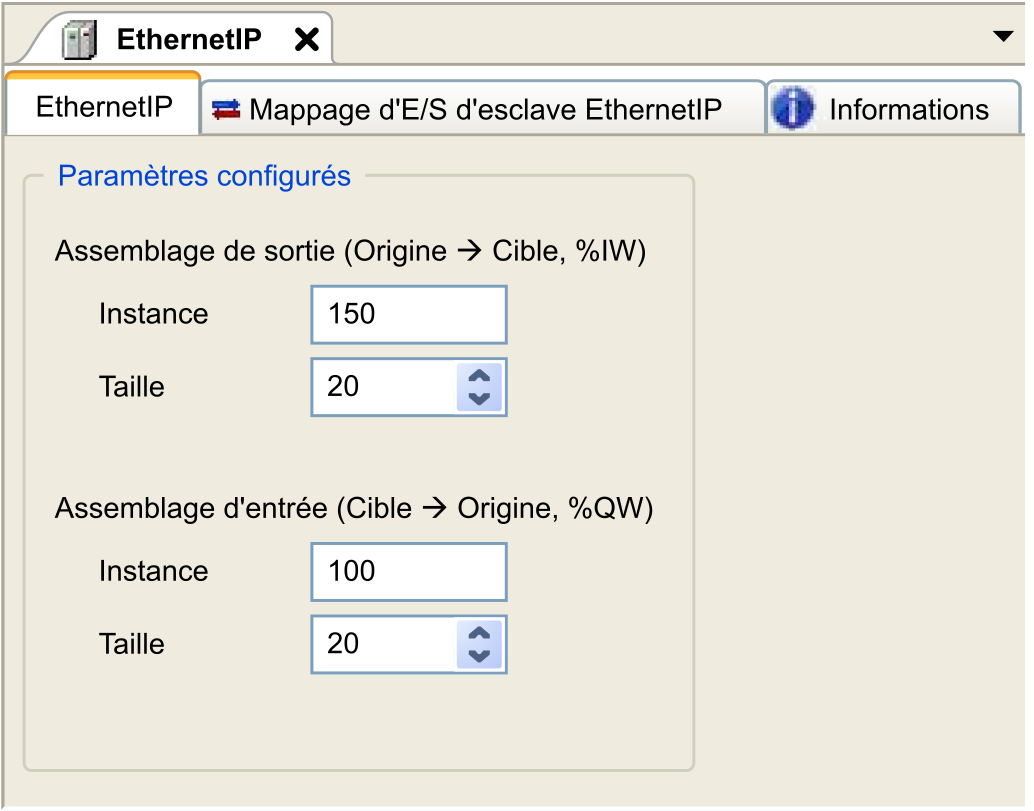Close the EthernetIP editor tab with X
This screenshot has width=1034, height=811.
pos(307,40)
